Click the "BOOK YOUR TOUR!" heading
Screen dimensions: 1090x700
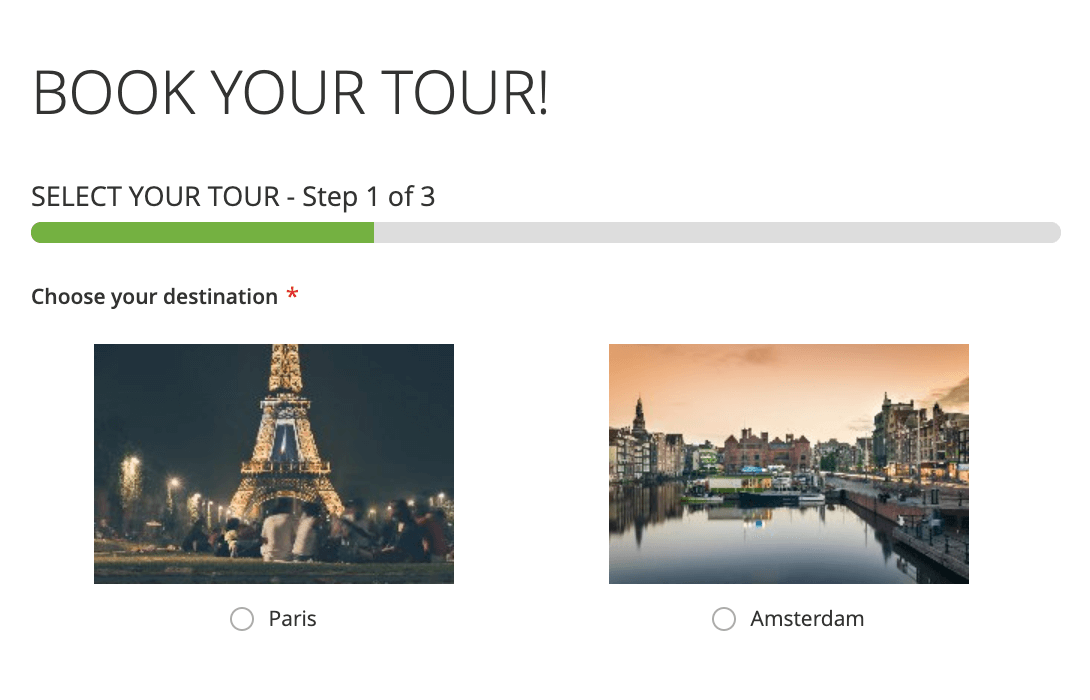(x=291, y=94)
